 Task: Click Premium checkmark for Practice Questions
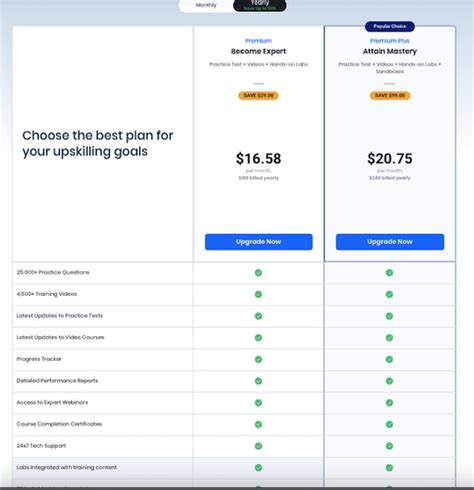pyautogui.click(x=258, y=273)
